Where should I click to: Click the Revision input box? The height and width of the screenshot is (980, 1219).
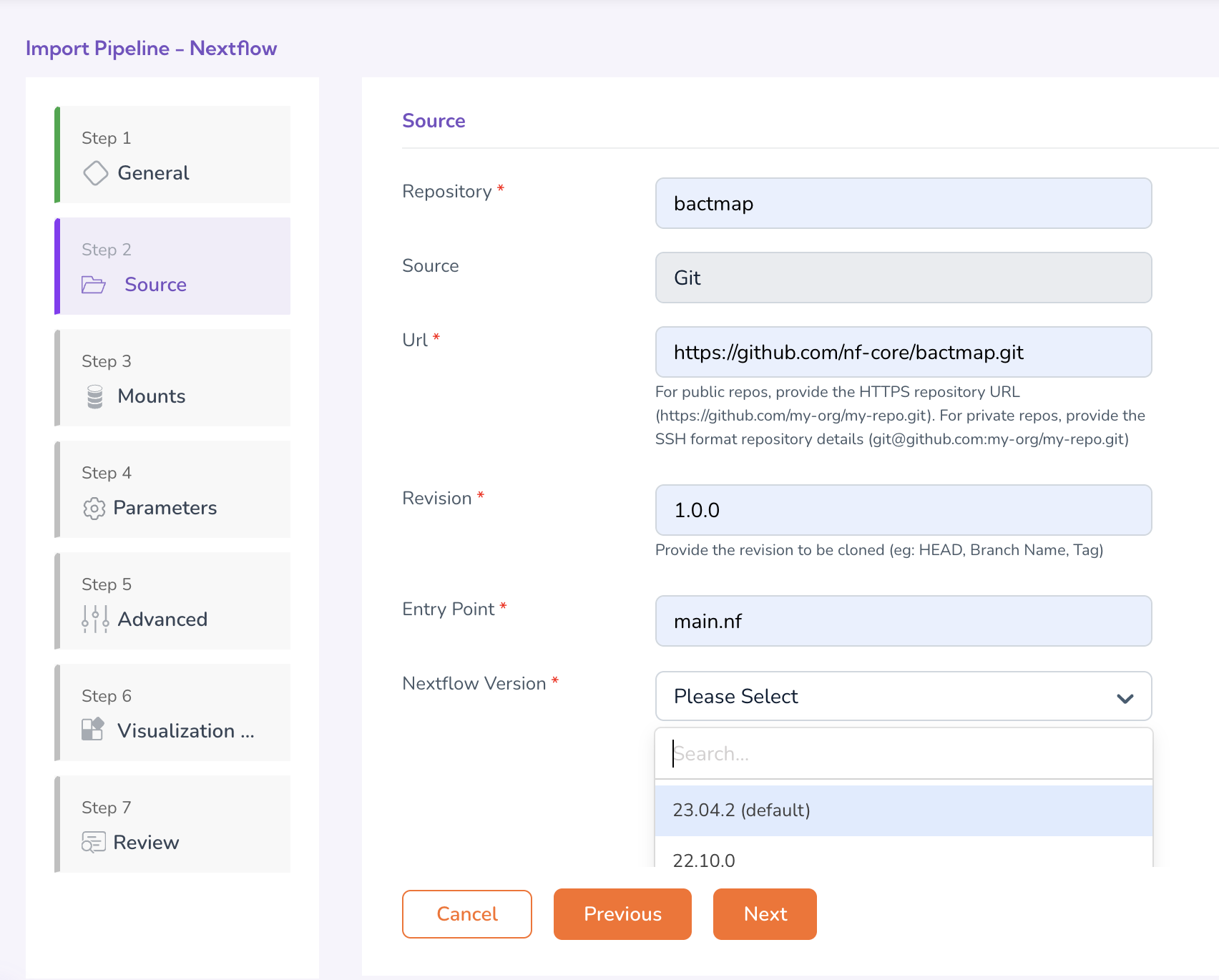point(903,511)
